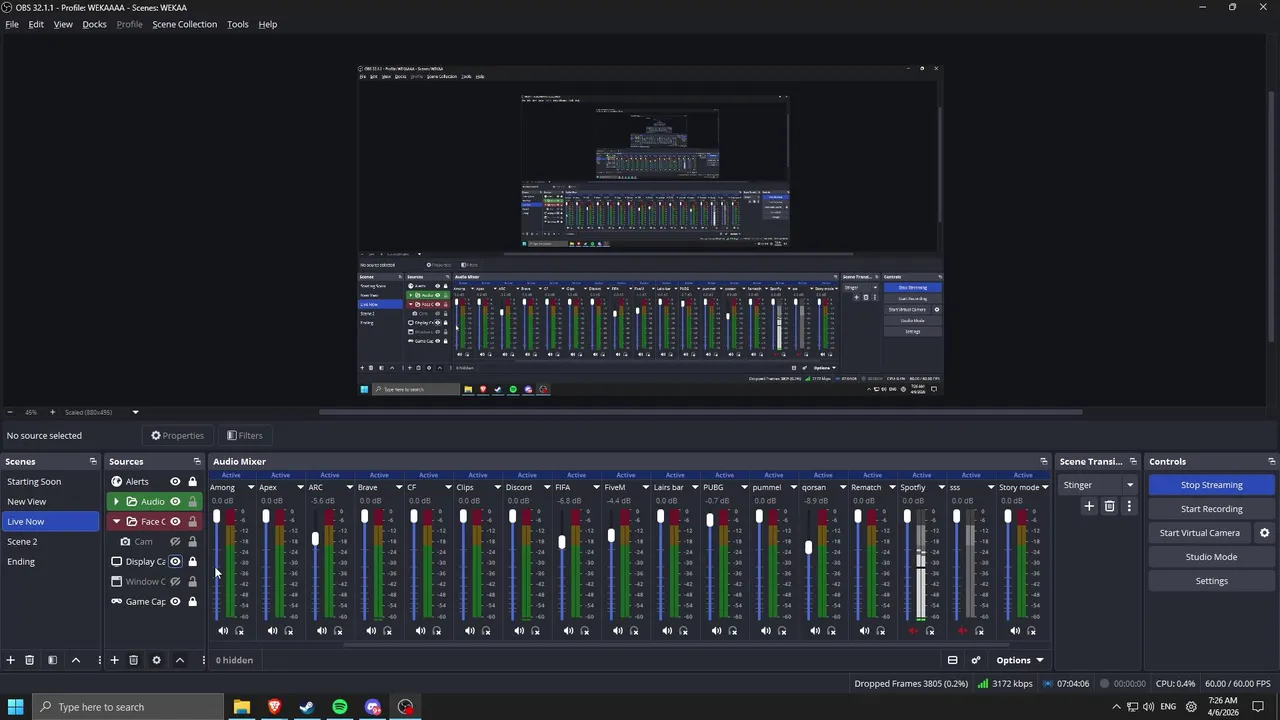Open the Rematch channel dropdown menu

coord(892,488)
